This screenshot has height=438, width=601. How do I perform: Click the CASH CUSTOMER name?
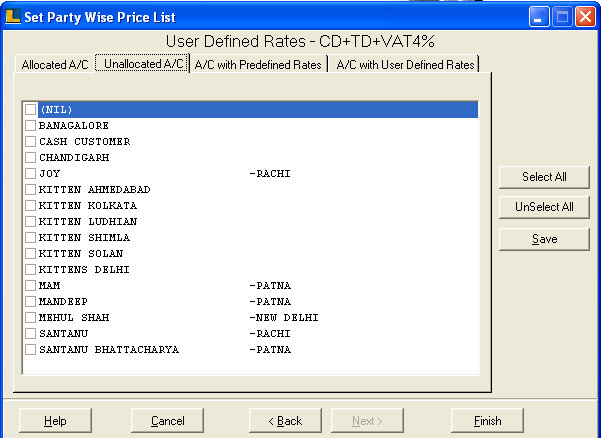pyautogui.click(x=84, y=141)
